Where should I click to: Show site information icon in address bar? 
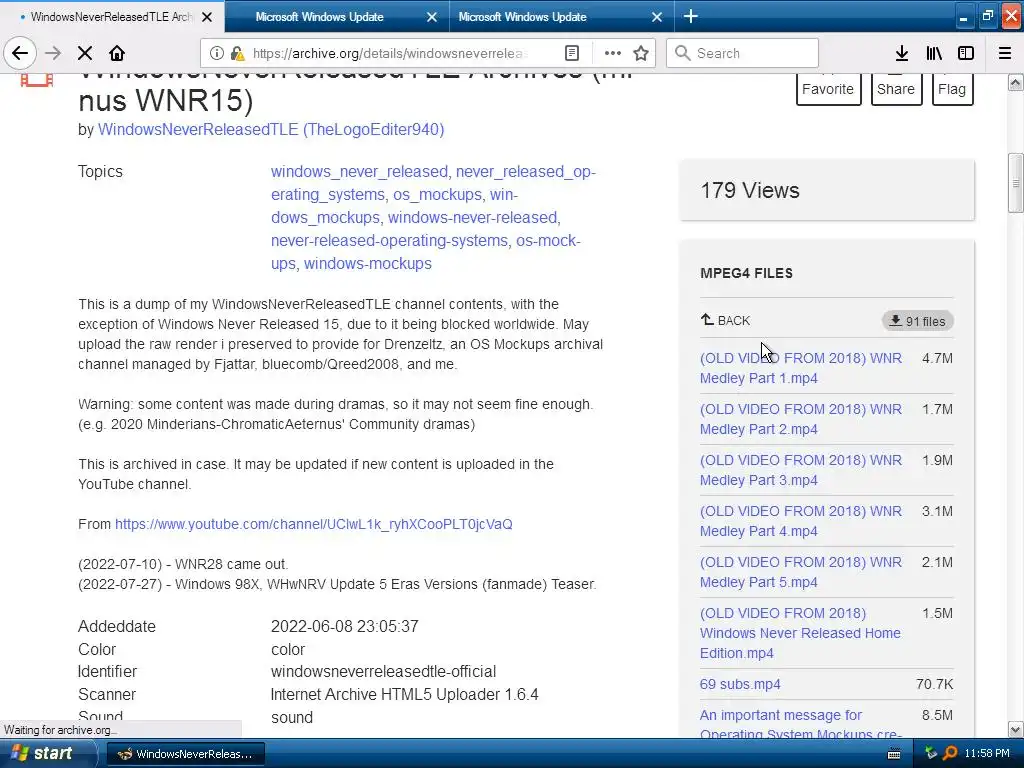pyautogui.click(x=217, y=54)
